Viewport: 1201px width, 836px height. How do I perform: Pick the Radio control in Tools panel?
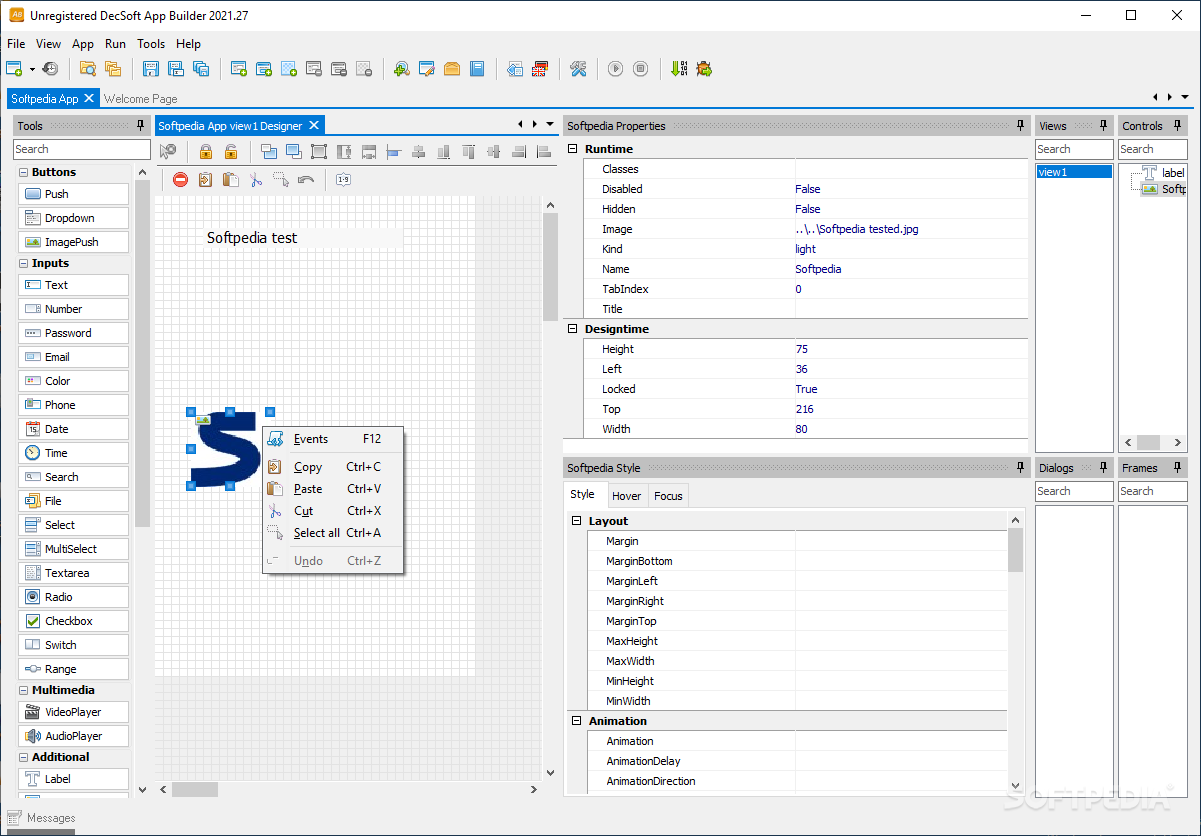(x=73, y=597)
